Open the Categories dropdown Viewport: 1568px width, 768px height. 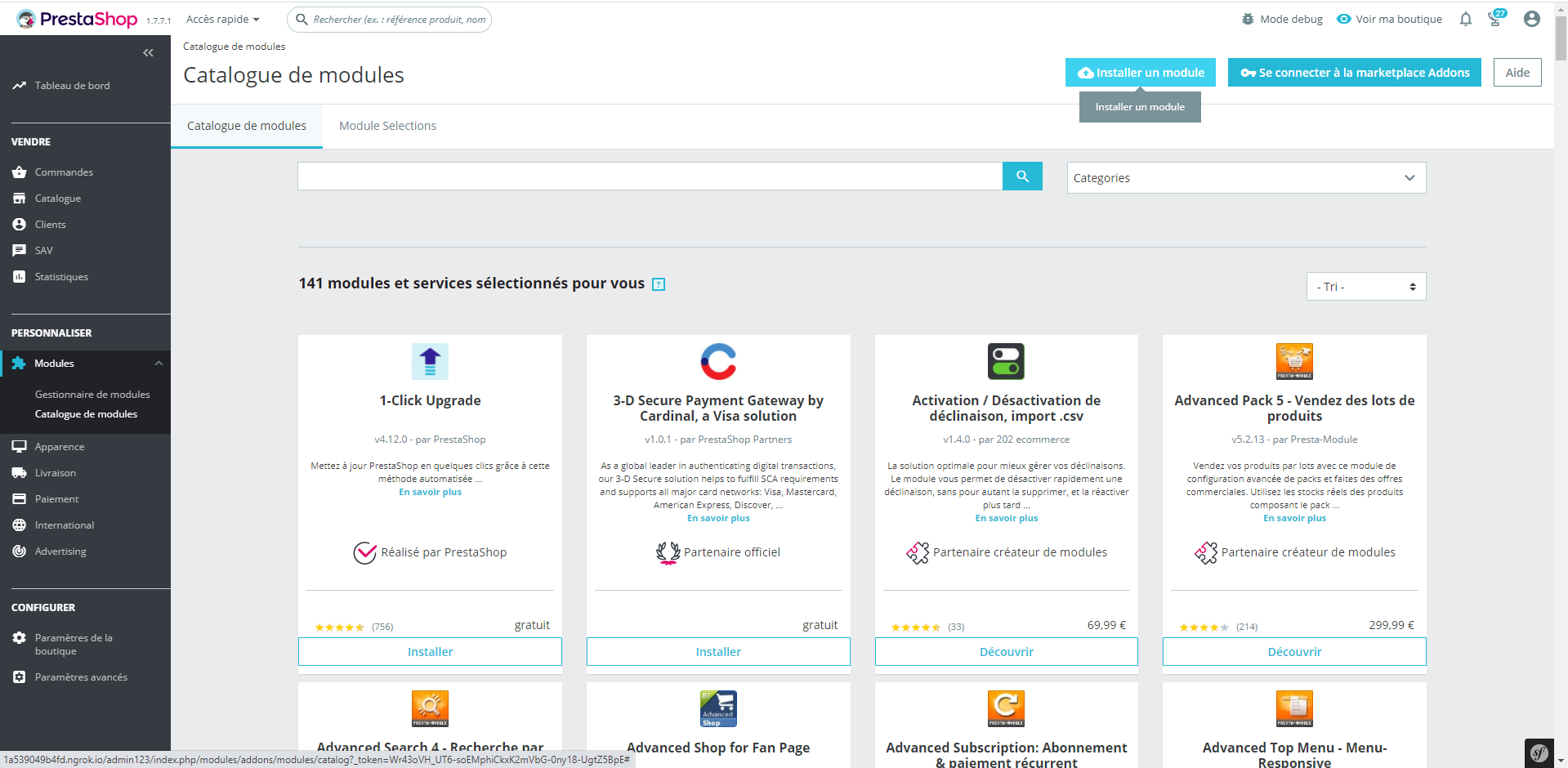click(x=1246, y=177)
